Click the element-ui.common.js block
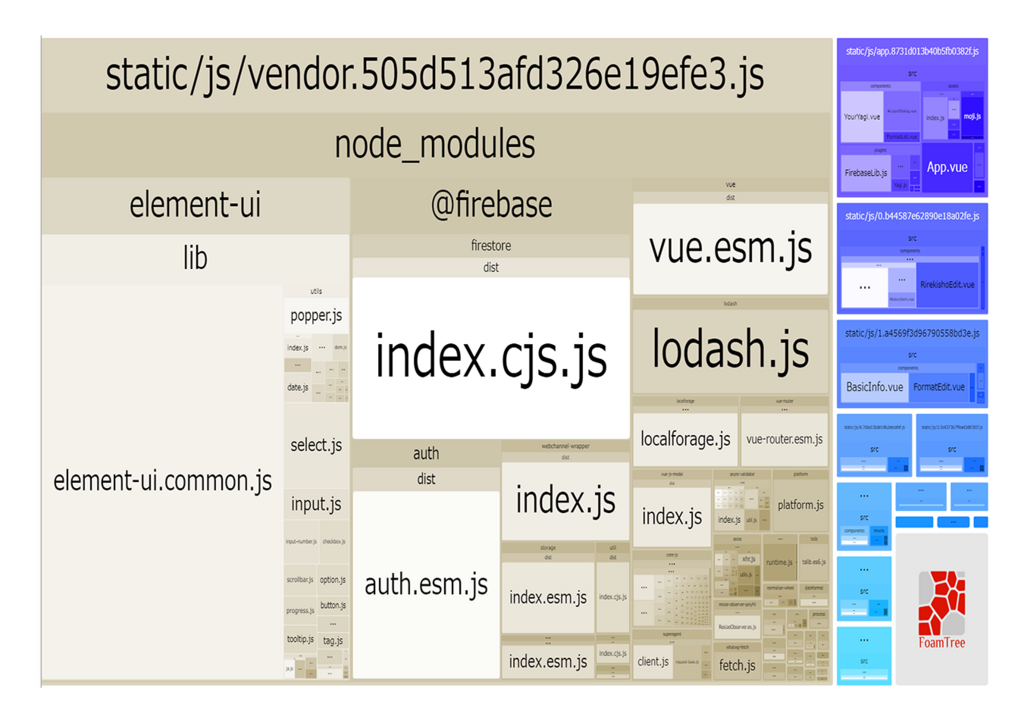Viewport: 1024px width, 723px height. (x=163, y=481)
